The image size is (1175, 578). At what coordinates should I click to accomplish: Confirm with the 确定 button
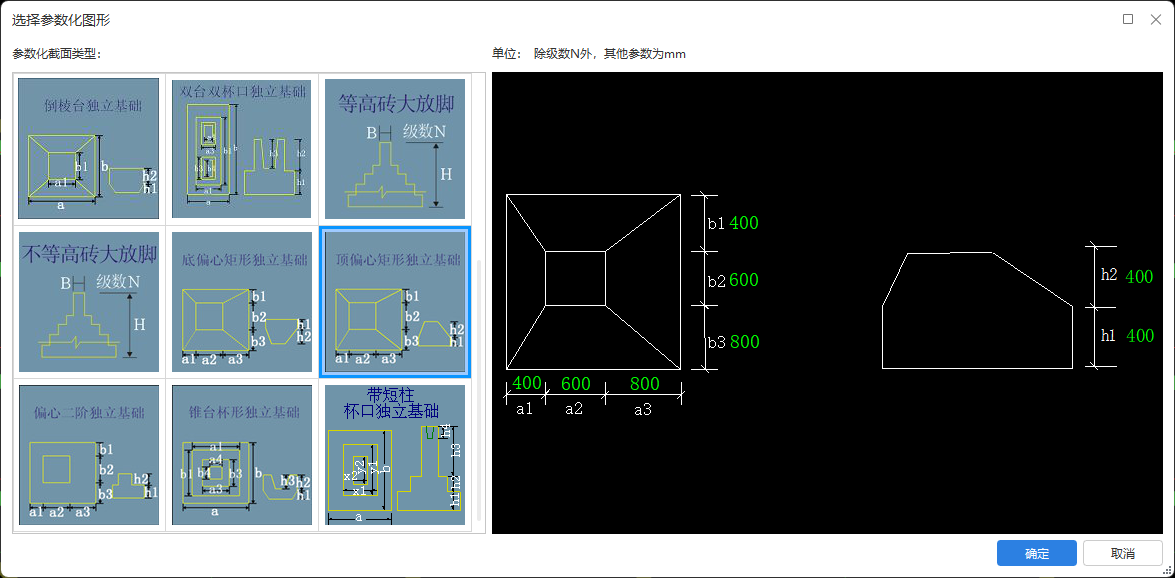(x=1036, y=553)
